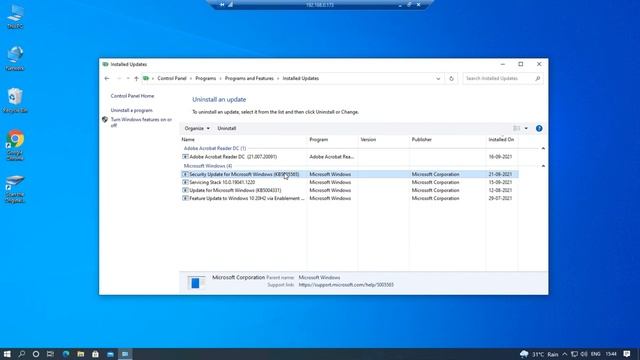Open the Mail taskbar icon
The height and width of the screenshot is (360, 640).
110,354
